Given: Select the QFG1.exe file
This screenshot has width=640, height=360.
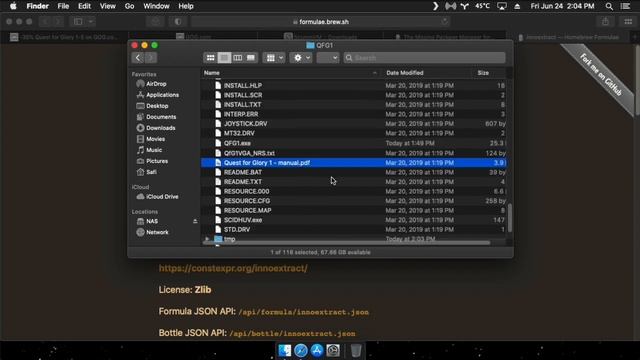Looking at the screenshot, I should point(353,143).
